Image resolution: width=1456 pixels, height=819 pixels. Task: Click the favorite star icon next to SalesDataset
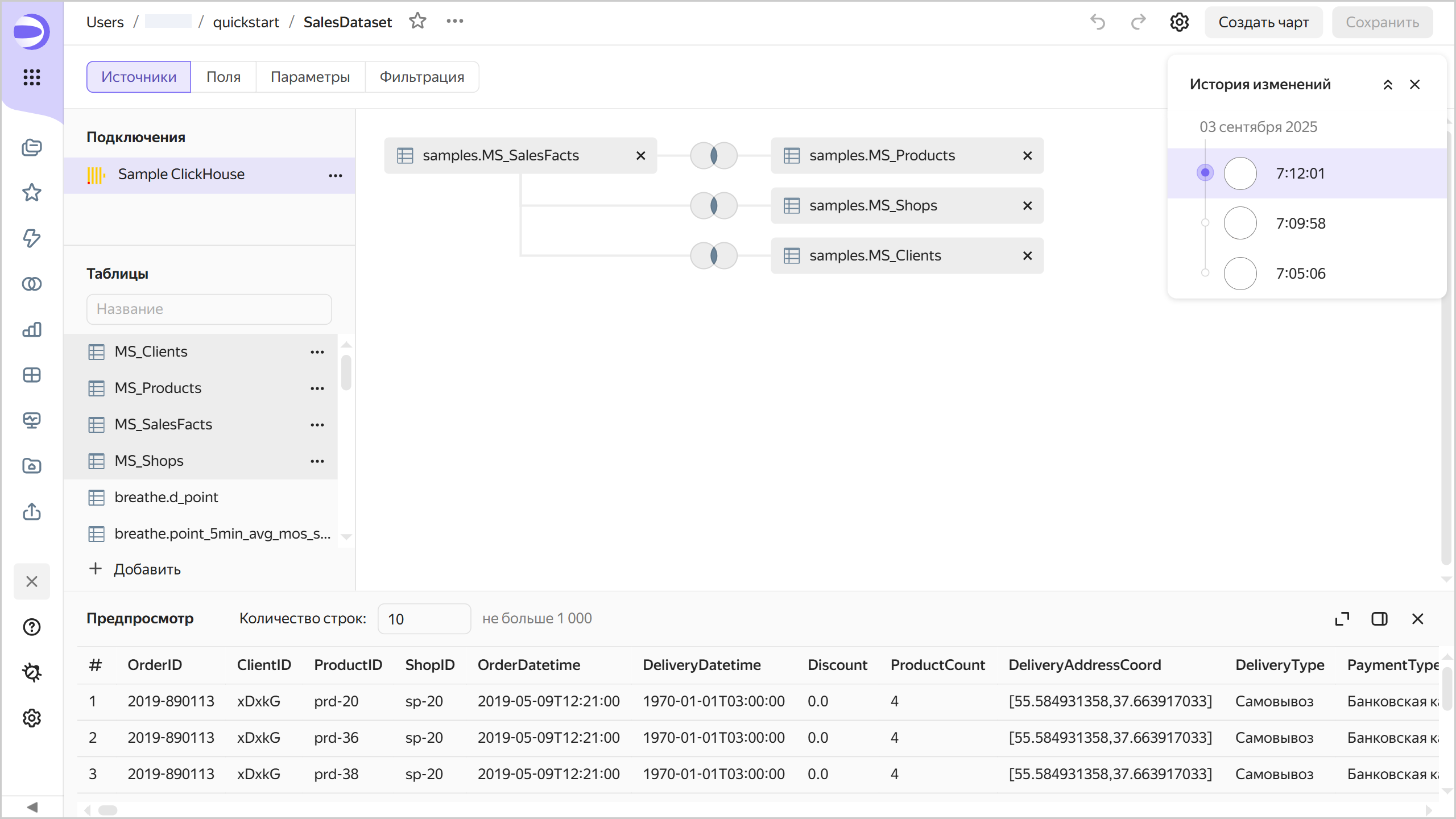click(x=417, y=22)
